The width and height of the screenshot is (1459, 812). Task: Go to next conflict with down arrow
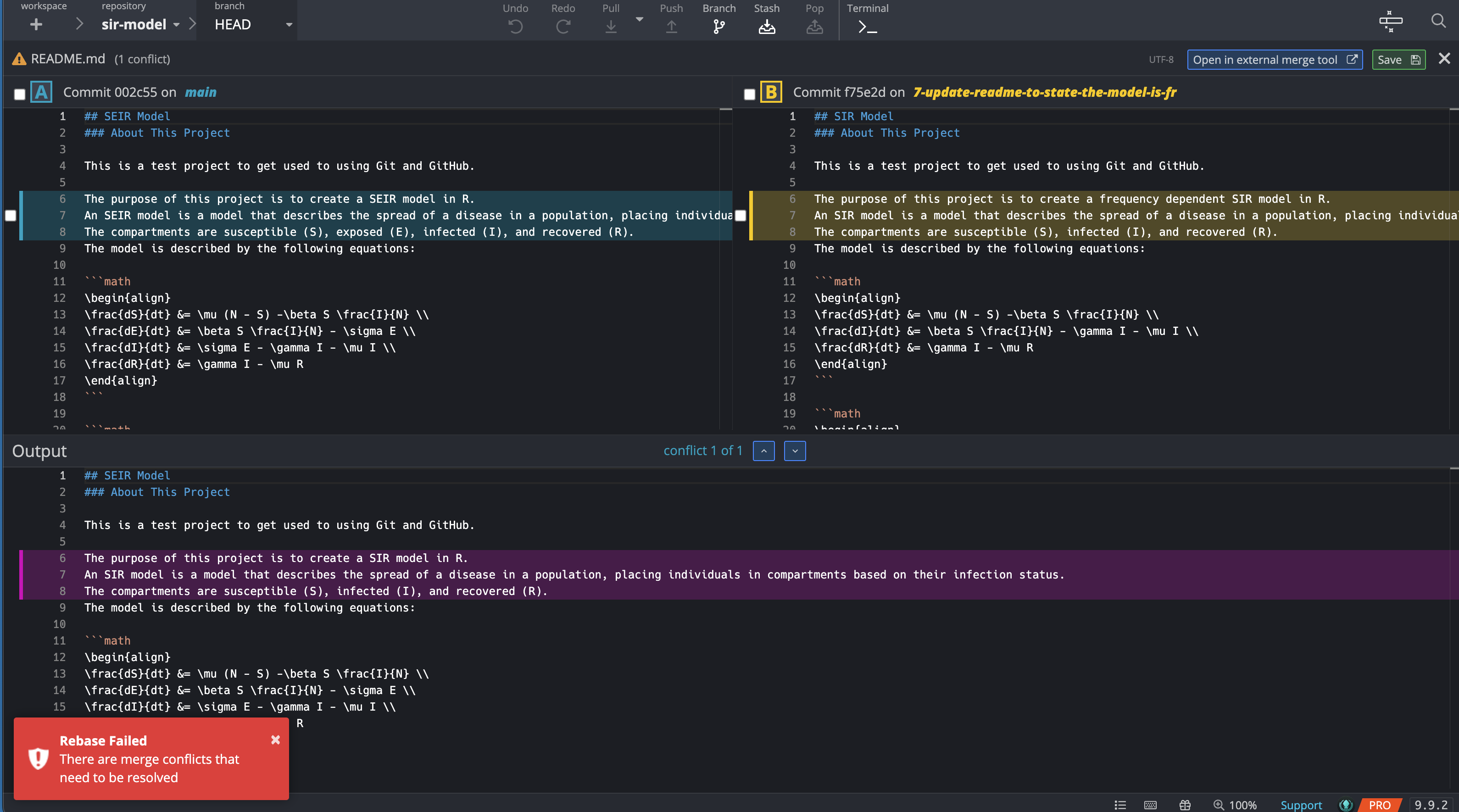click(795, 451)
